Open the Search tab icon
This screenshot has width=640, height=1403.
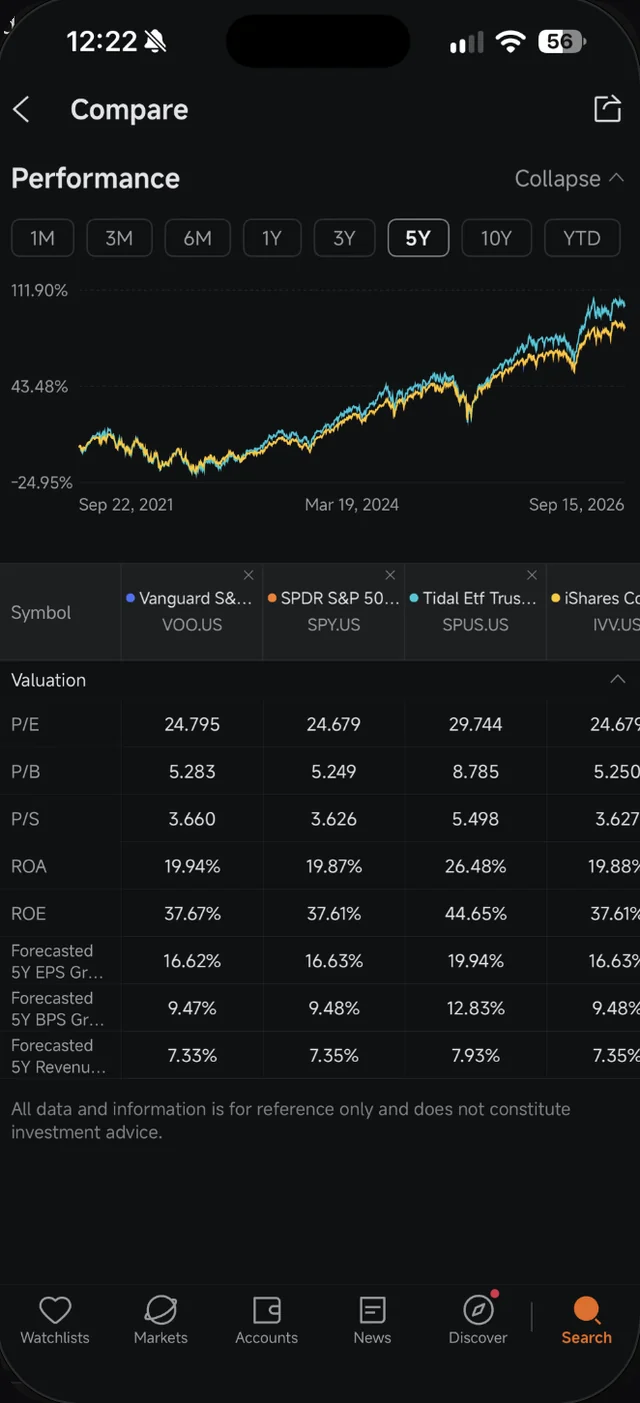point(586,1320)
